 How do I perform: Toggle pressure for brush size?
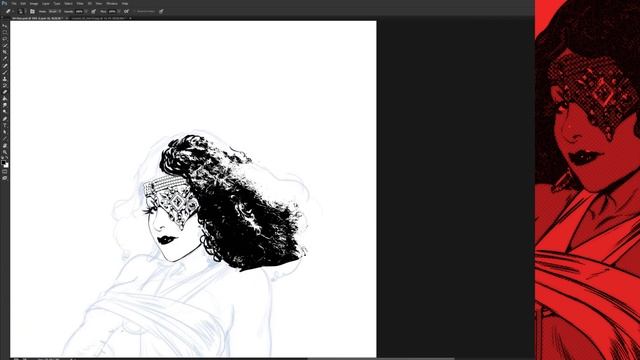pyautogui.click(x=161, y=11)
